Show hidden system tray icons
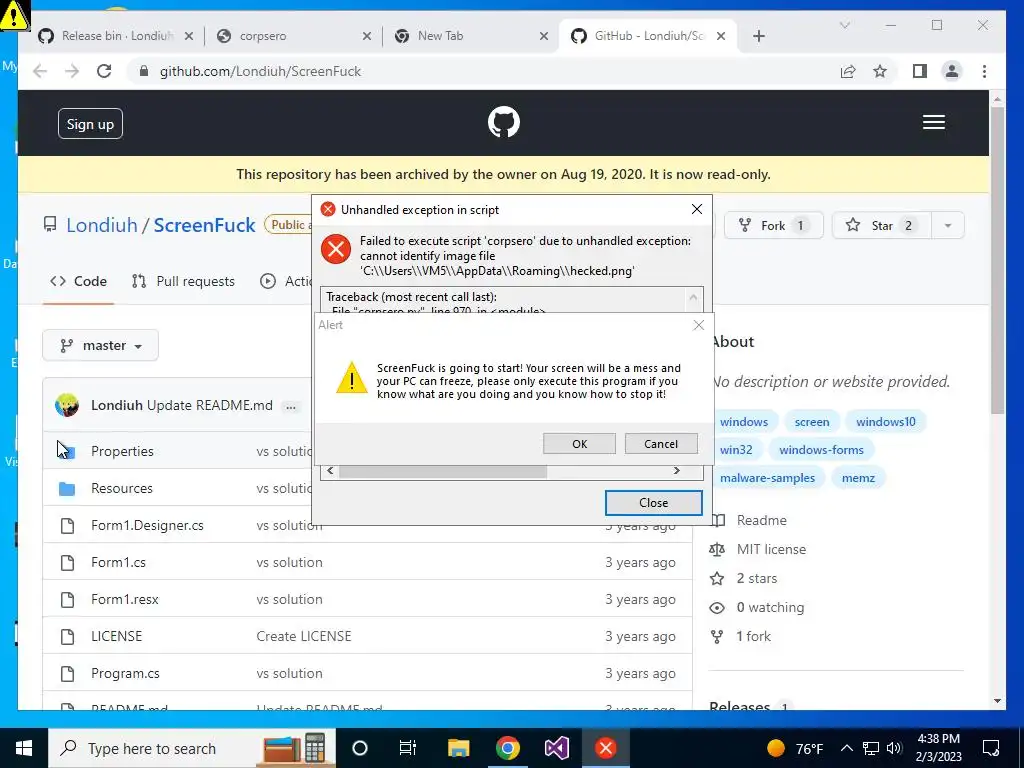The height and width of the screenshot is (768, 1024). pyautogui.click(x=846, y=748)
